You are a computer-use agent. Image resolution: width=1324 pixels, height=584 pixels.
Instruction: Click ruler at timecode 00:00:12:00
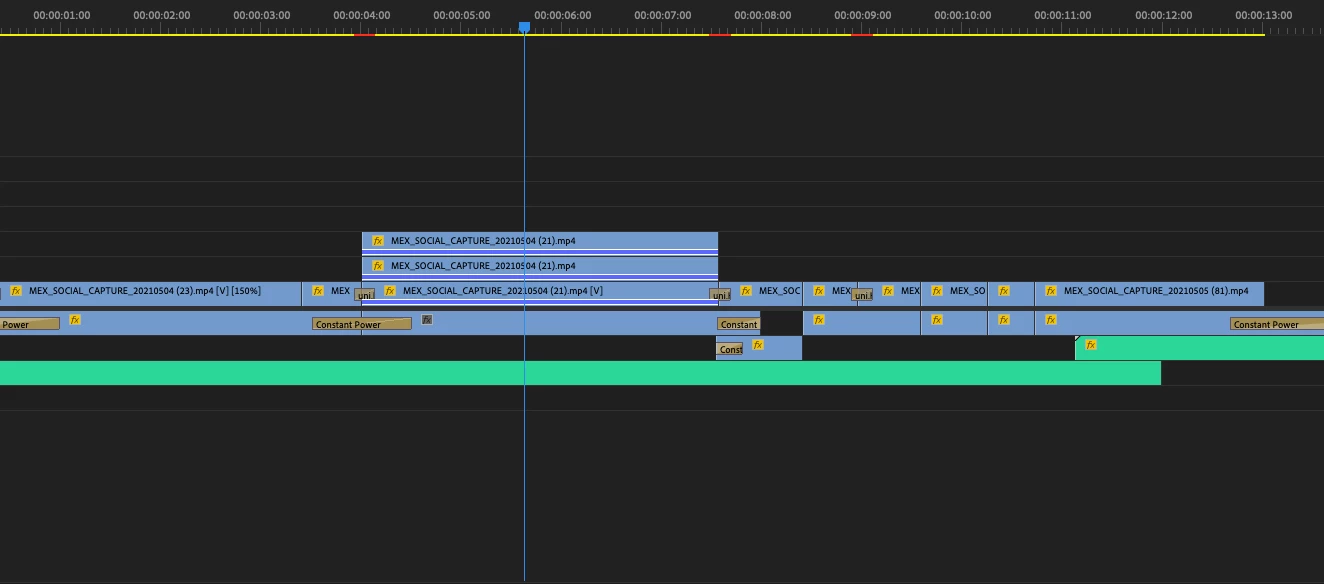1163,15
